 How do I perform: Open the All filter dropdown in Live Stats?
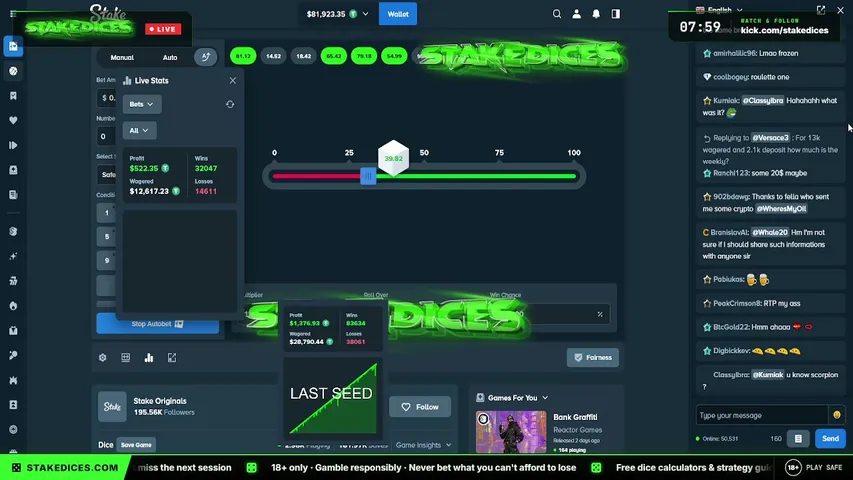click(x=139, y=131)
